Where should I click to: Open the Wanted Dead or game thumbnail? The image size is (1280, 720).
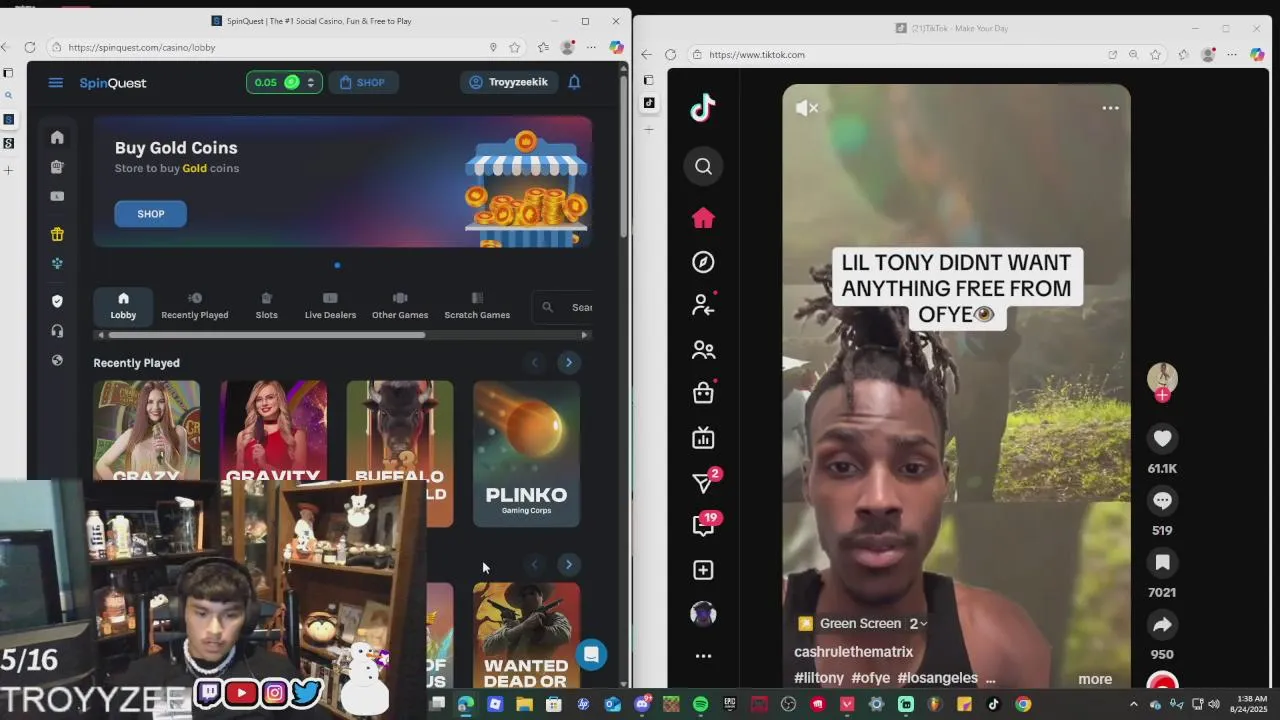(526, 635)
